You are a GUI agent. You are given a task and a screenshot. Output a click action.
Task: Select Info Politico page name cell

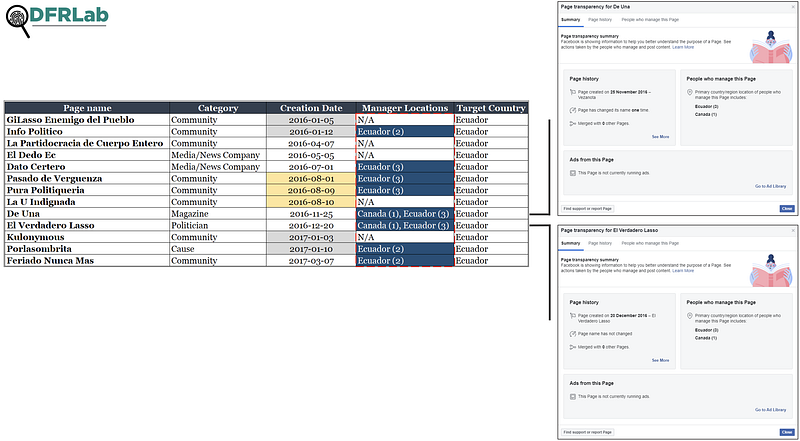pyautogui.click(x=87, y=132)
